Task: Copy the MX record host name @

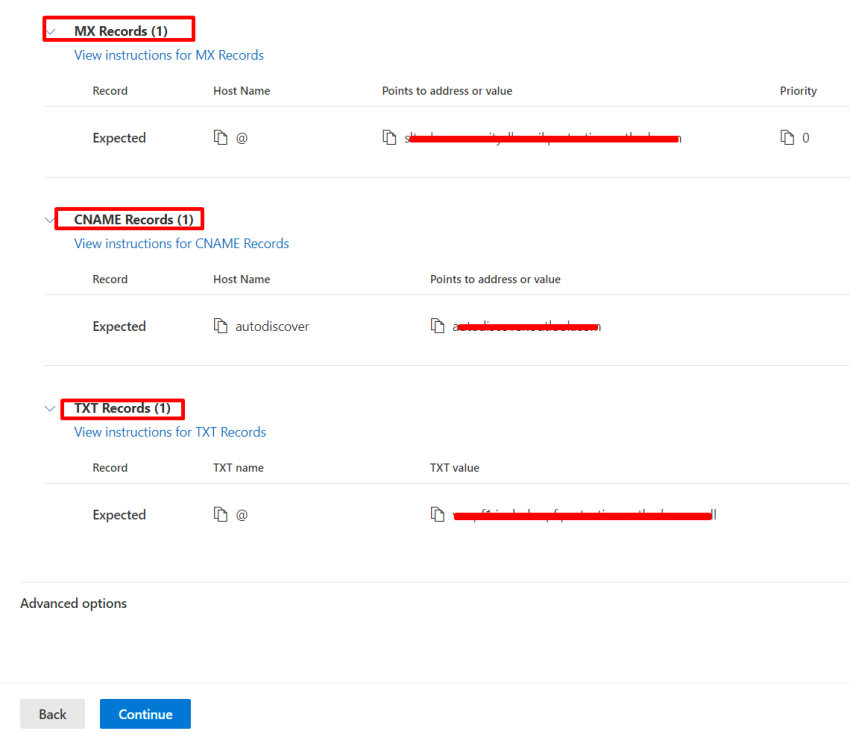Action: 221,137
